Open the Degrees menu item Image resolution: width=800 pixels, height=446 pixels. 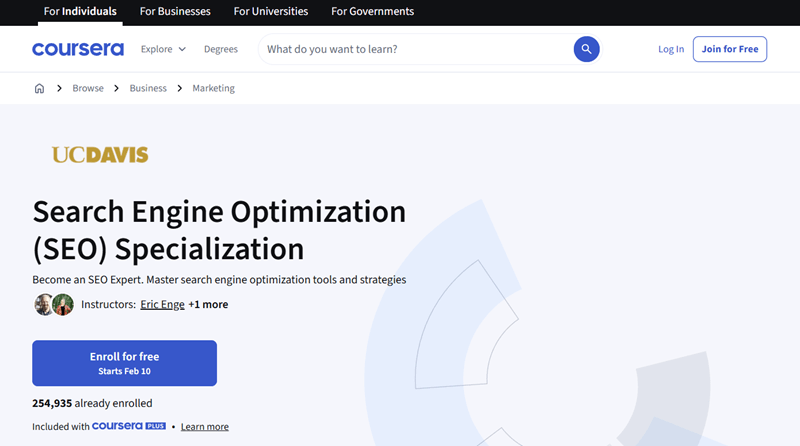tap(221, 49)
